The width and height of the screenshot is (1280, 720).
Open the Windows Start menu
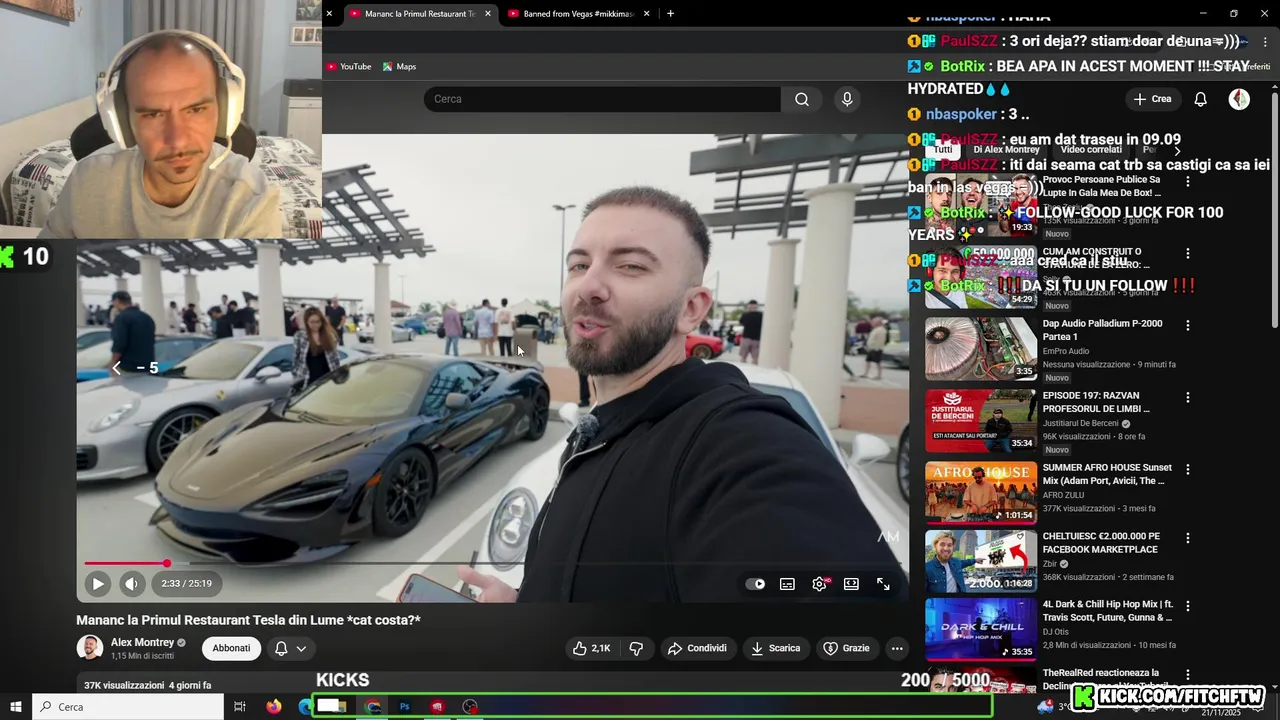(x=15, y=707)
